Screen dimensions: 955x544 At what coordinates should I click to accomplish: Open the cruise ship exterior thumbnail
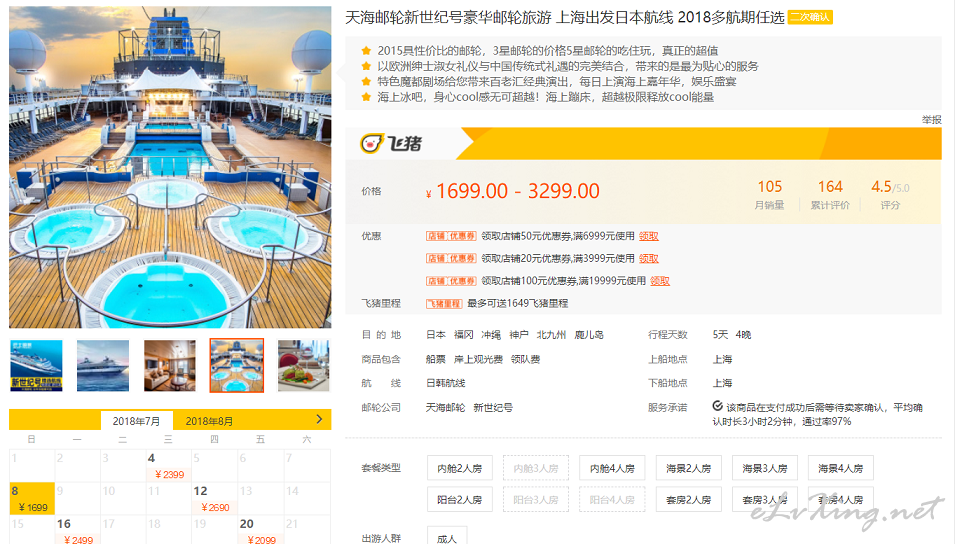coord(103,366)
